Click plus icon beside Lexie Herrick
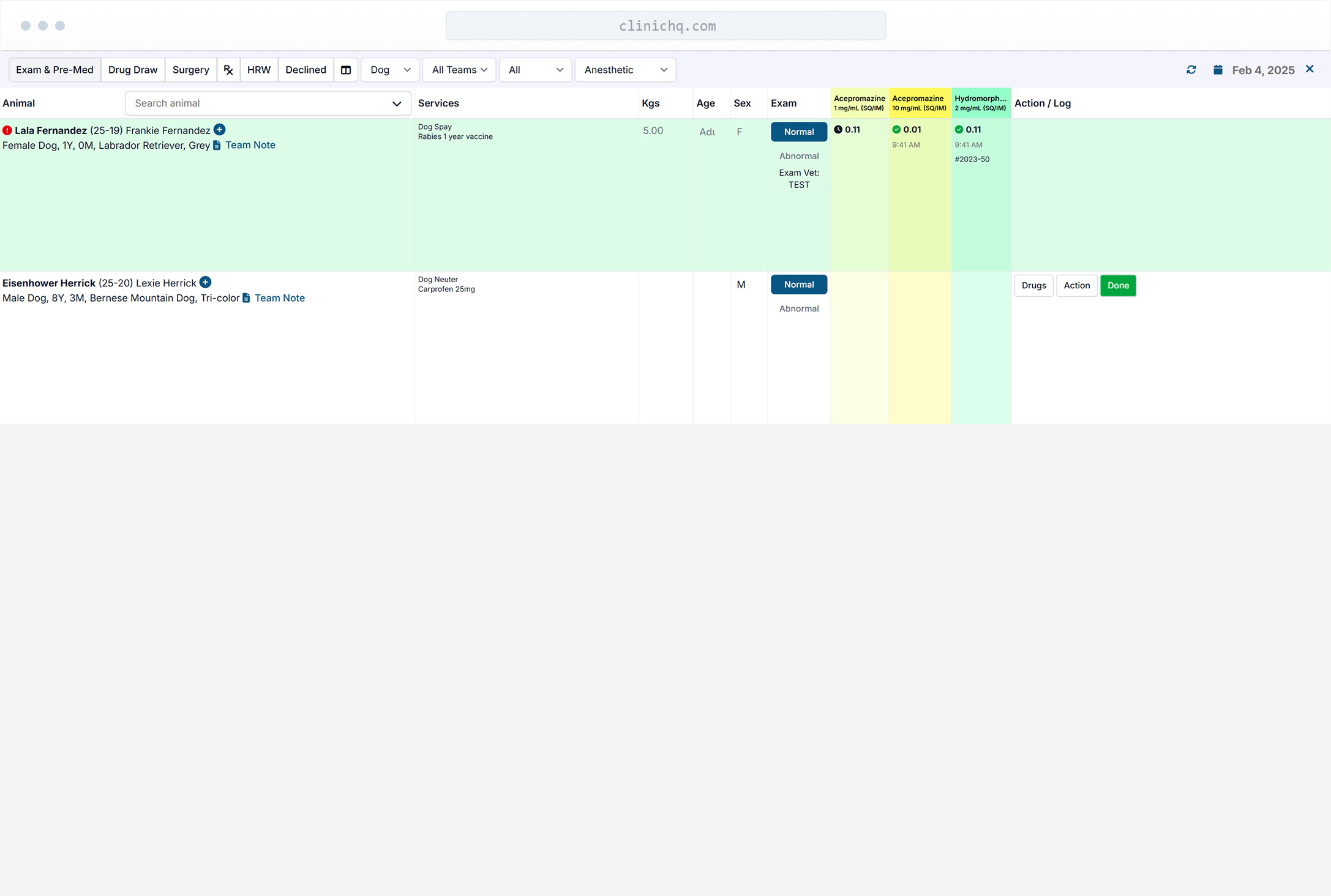This screenshot has height=896, width=1331. (206, 282)
